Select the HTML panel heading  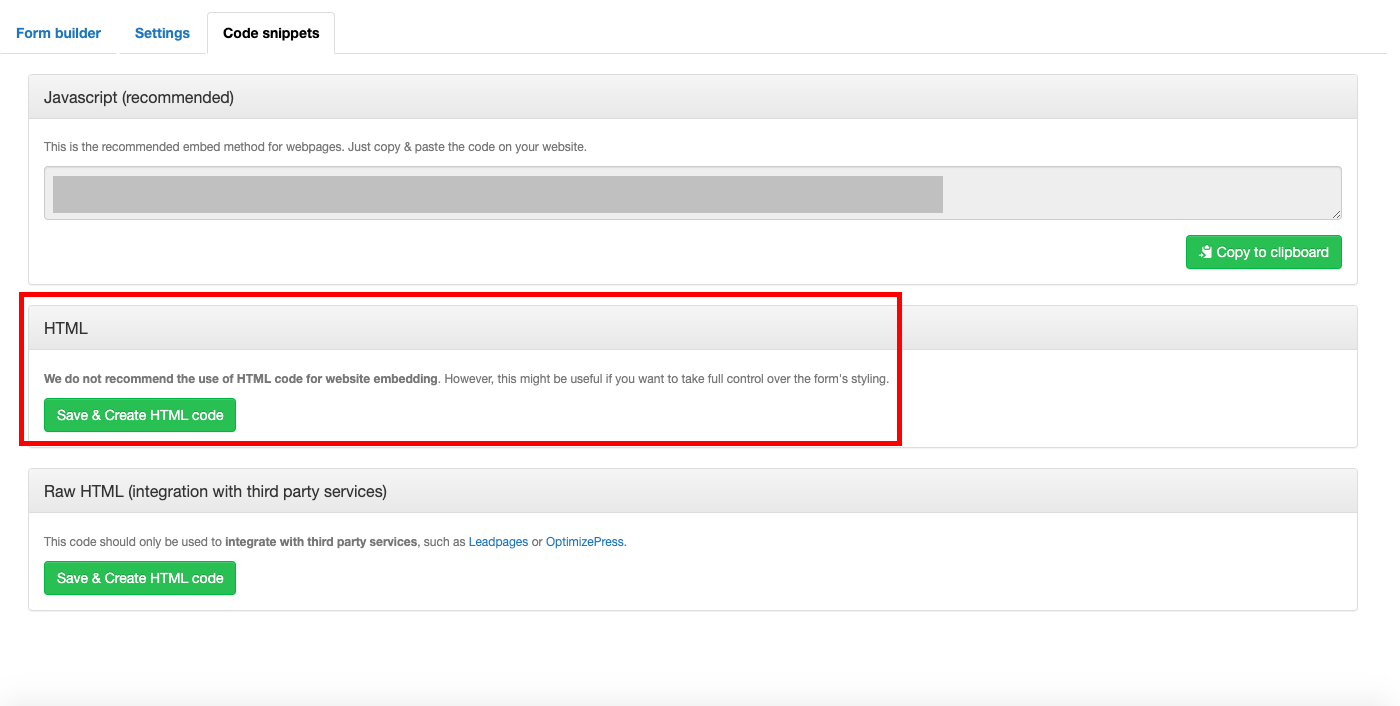[x=66, y=328]
